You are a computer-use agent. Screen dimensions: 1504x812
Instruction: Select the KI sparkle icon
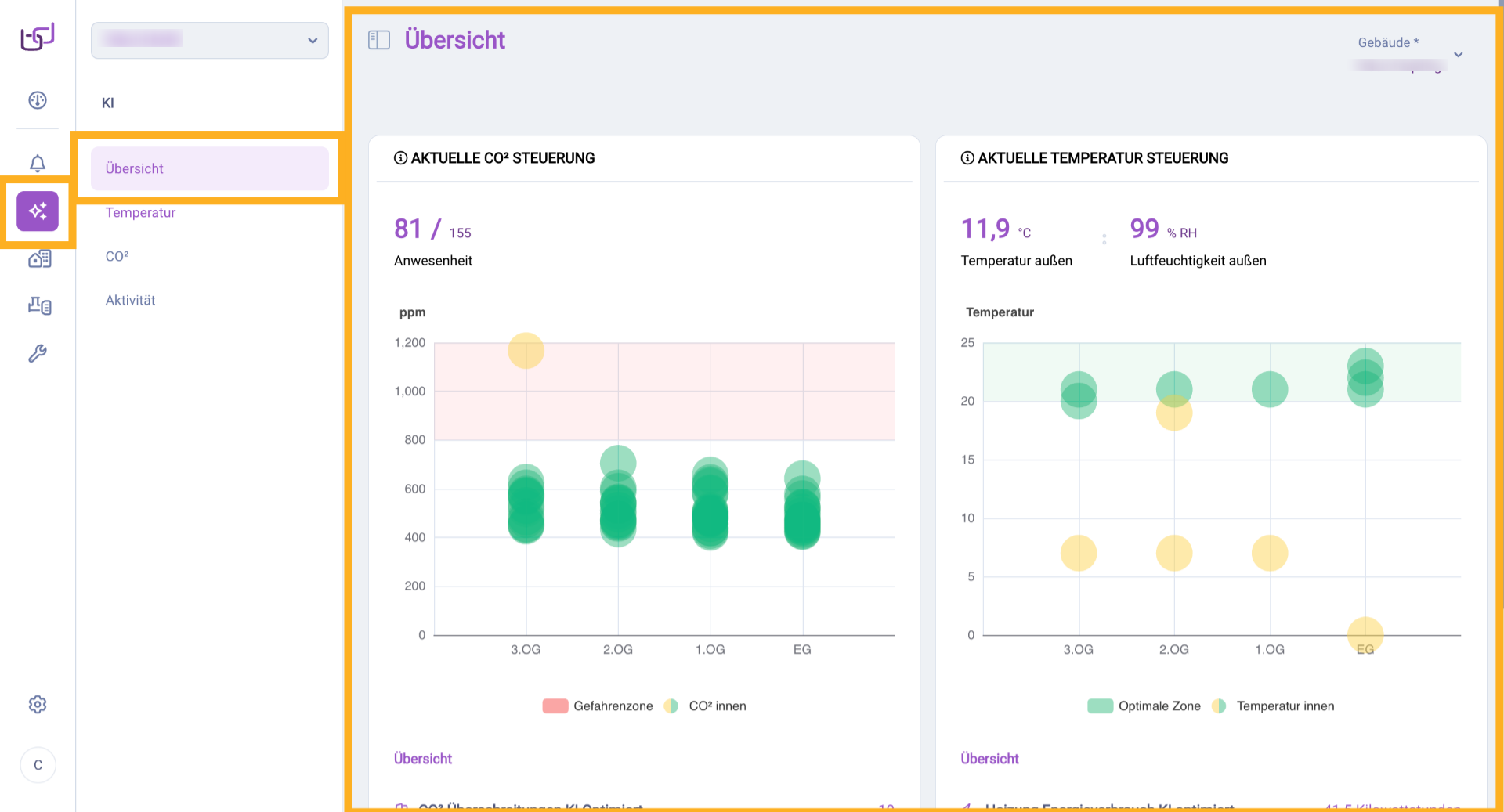coord(38,211)
